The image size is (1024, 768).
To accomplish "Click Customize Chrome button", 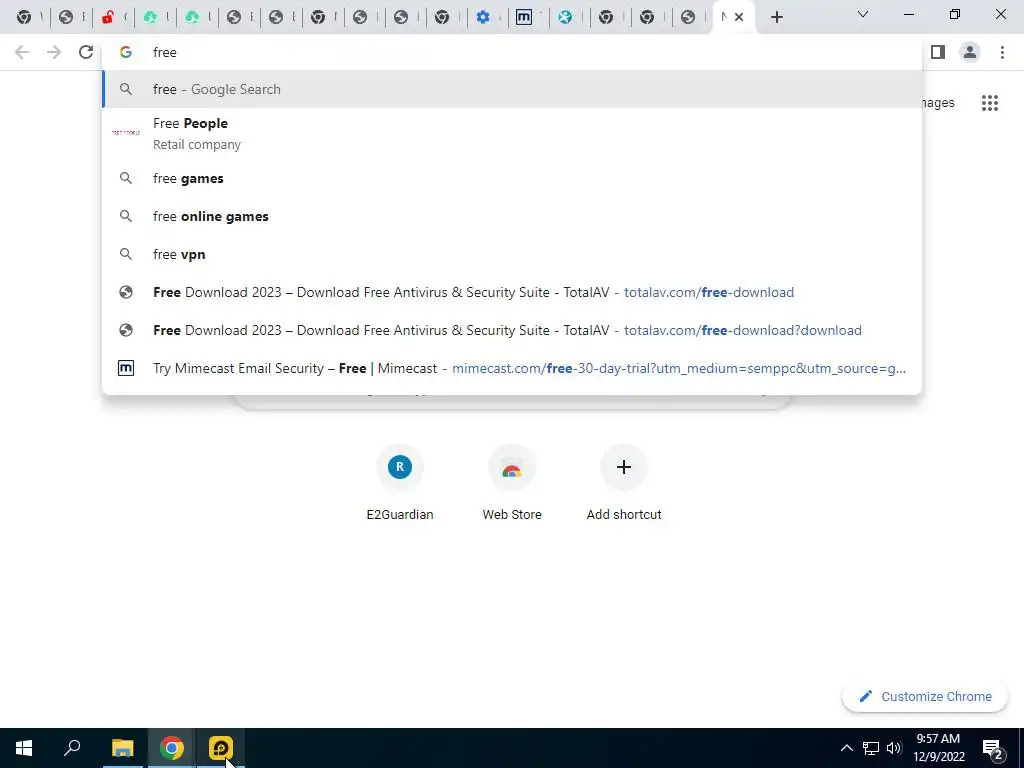I will pos(925,696).
